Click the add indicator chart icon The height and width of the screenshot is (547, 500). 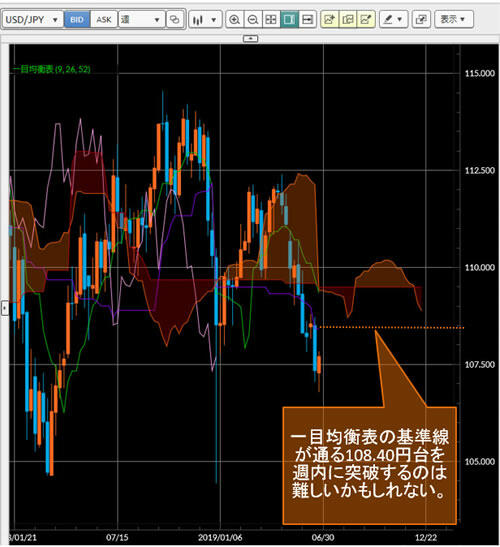tap(329, 20)
